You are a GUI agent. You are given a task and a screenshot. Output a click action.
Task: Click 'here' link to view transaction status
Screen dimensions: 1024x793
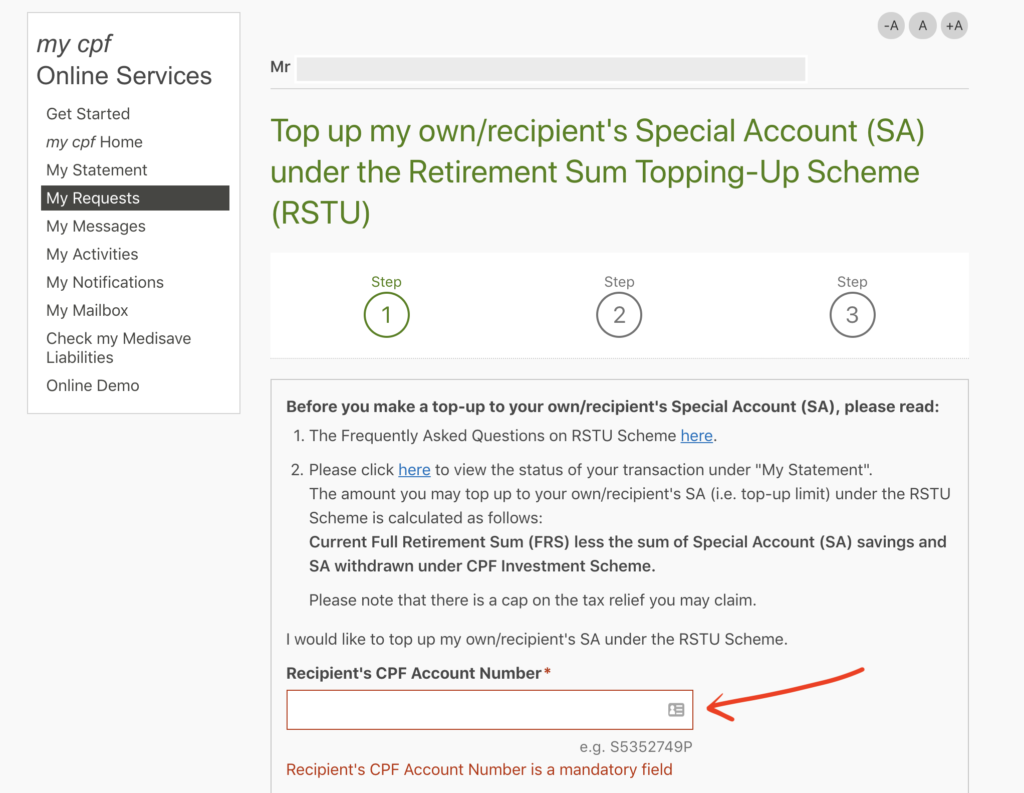click(x=414, y=470)
